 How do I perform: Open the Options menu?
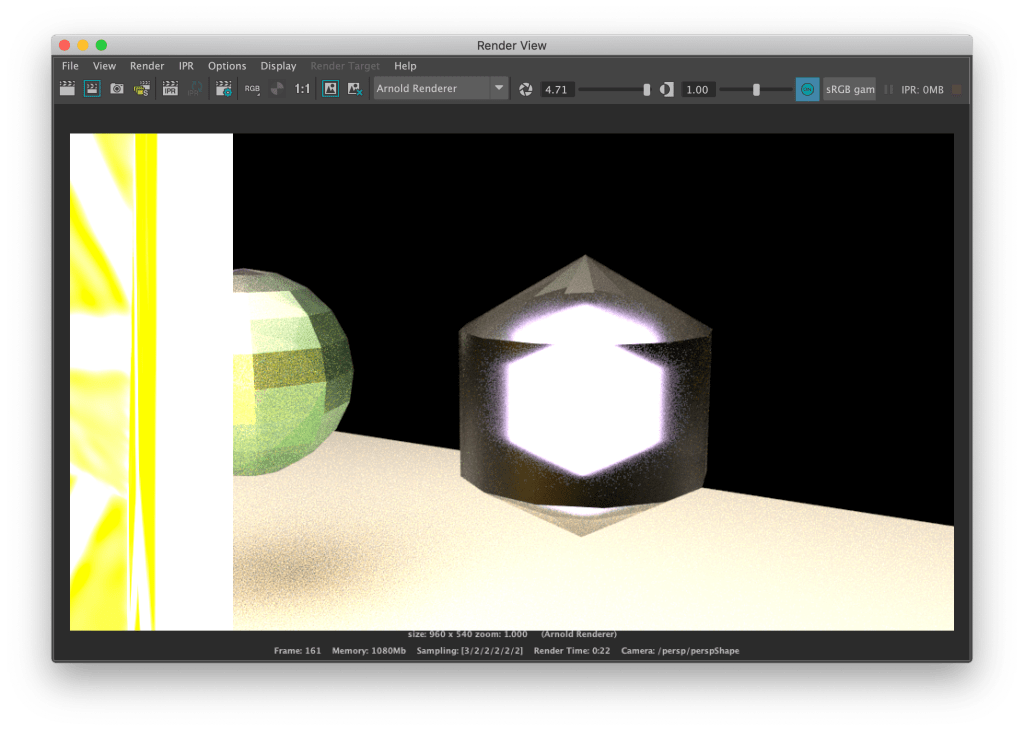point(227,66)
